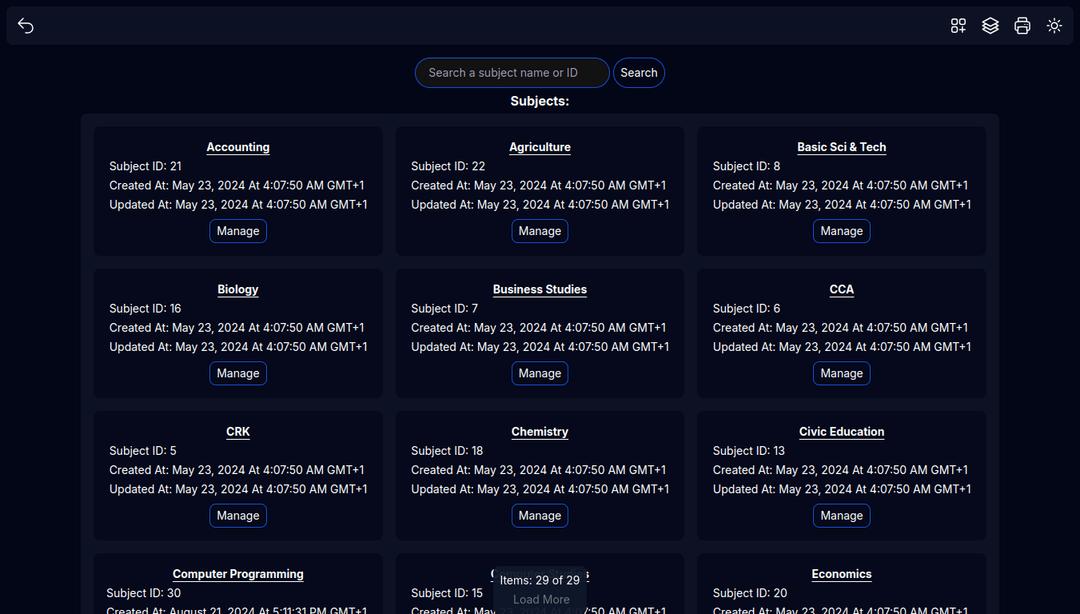Select Manage for CRK
The image size is (1080, 614).
[x=238, y=516]
